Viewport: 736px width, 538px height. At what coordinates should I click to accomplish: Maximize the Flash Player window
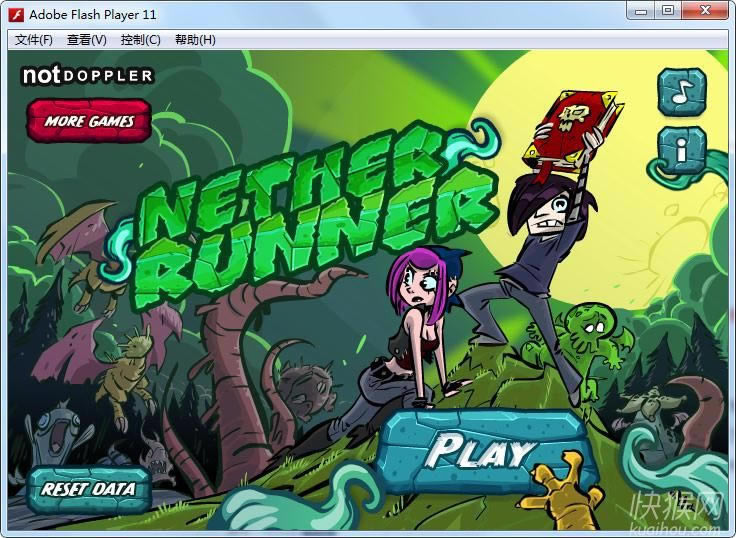click(x=668, y=11)
